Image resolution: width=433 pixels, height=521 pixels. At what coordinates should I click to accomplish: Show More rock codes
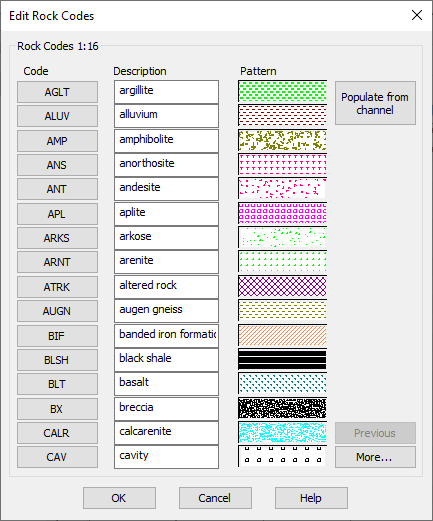[375, 457]
